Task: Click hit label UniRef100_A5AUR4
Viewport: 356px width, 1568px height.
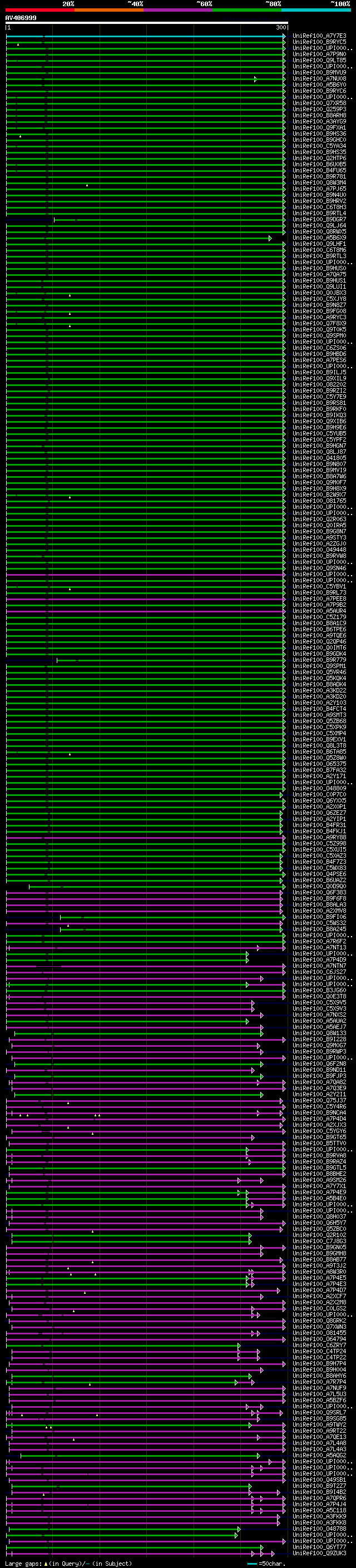Action: click(319, 611)
